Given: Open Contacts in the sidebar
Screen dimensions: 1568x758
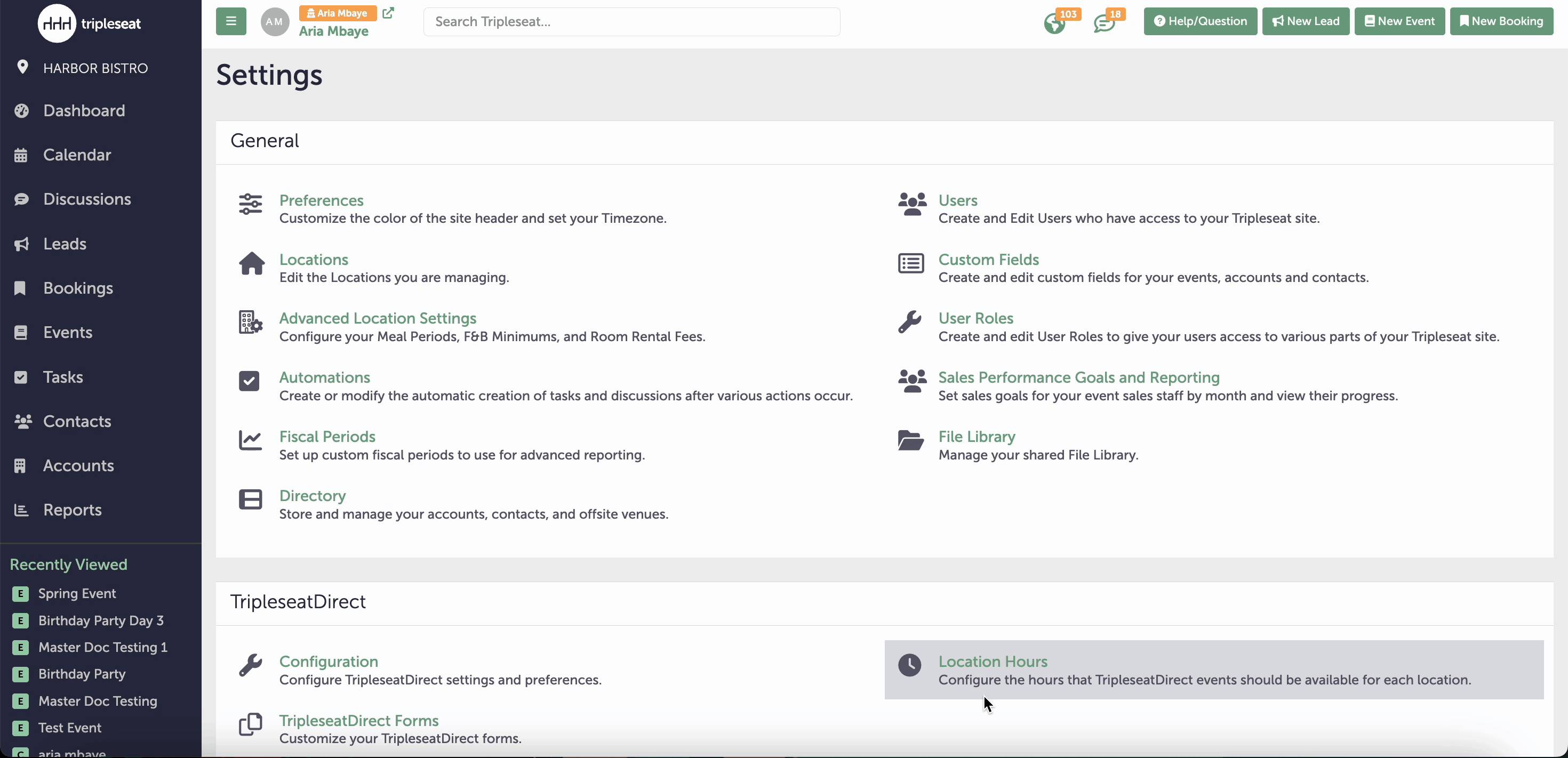Looking at the screenshot, I should click(x=77, y=422).
